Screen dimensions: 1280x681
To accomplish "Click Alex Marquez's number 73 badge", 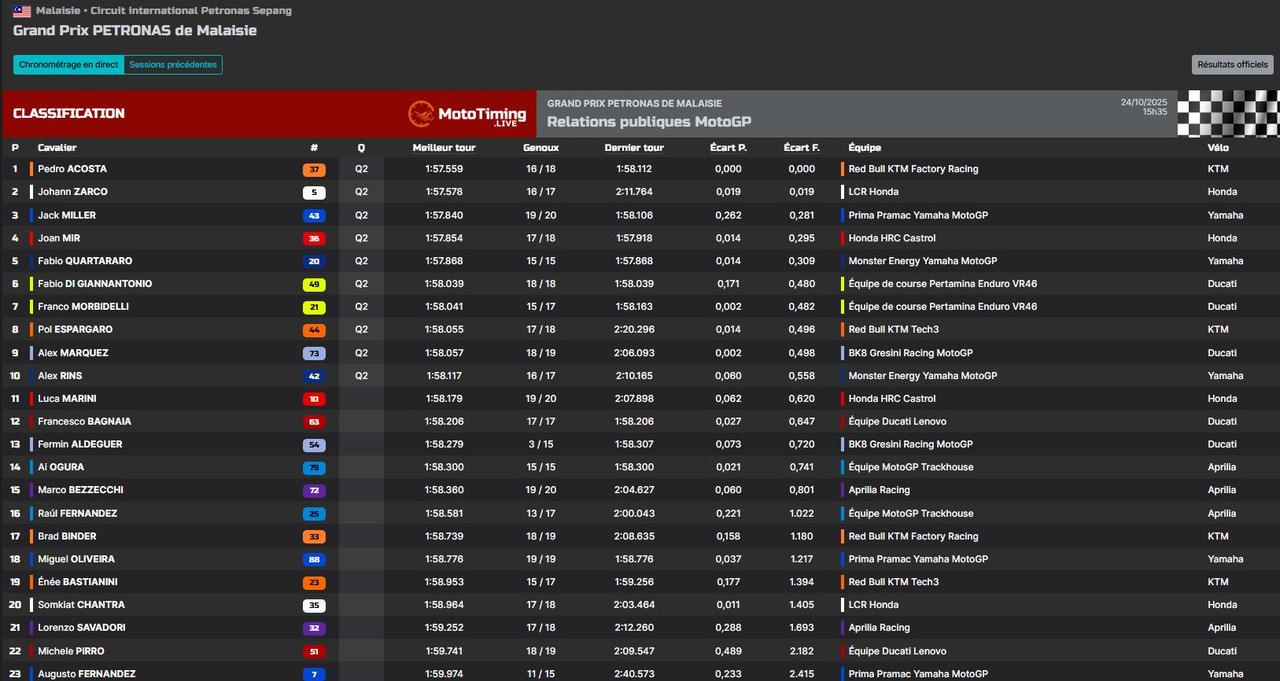I will click(x=314, y=353).
